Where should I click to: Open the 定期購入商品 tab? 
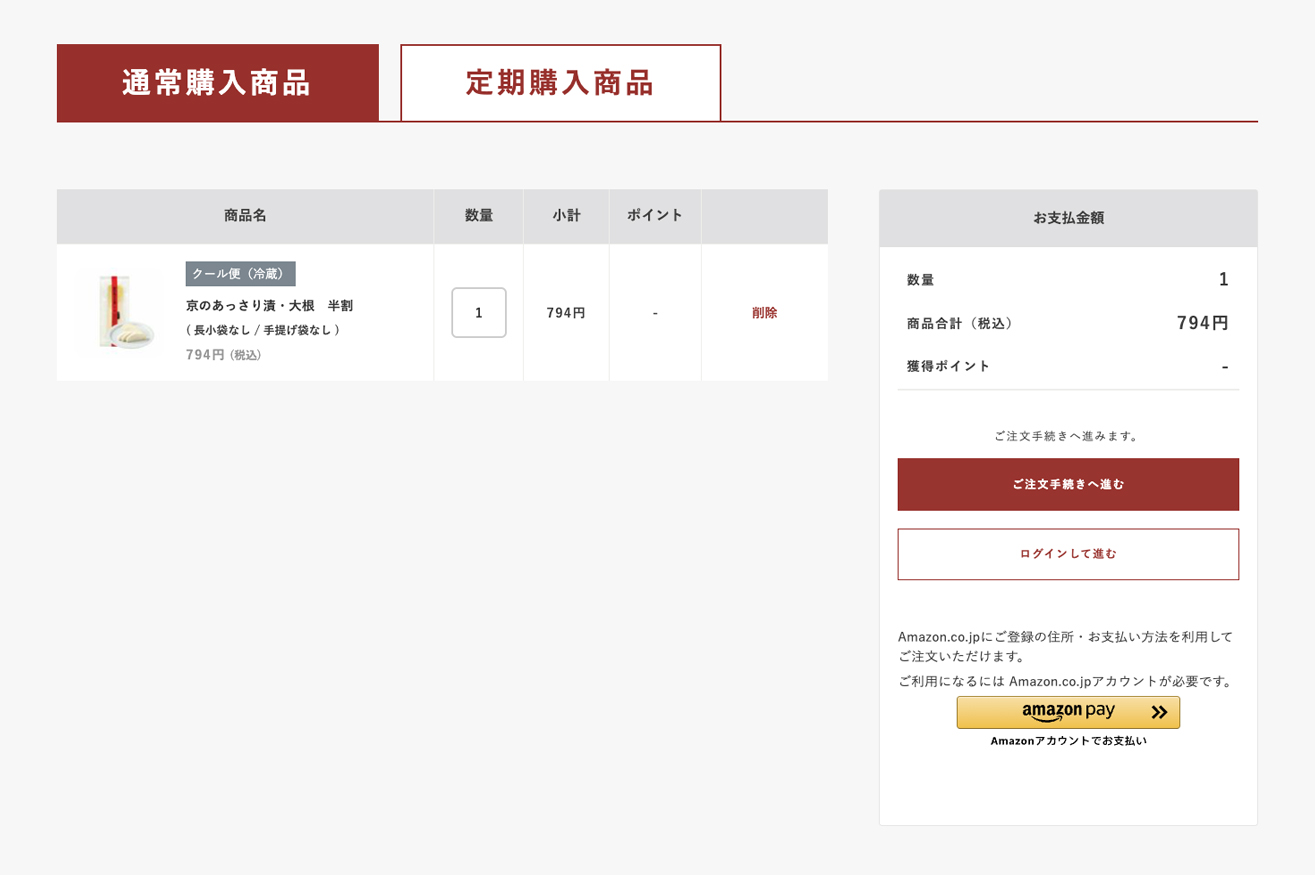coord(560,83)
